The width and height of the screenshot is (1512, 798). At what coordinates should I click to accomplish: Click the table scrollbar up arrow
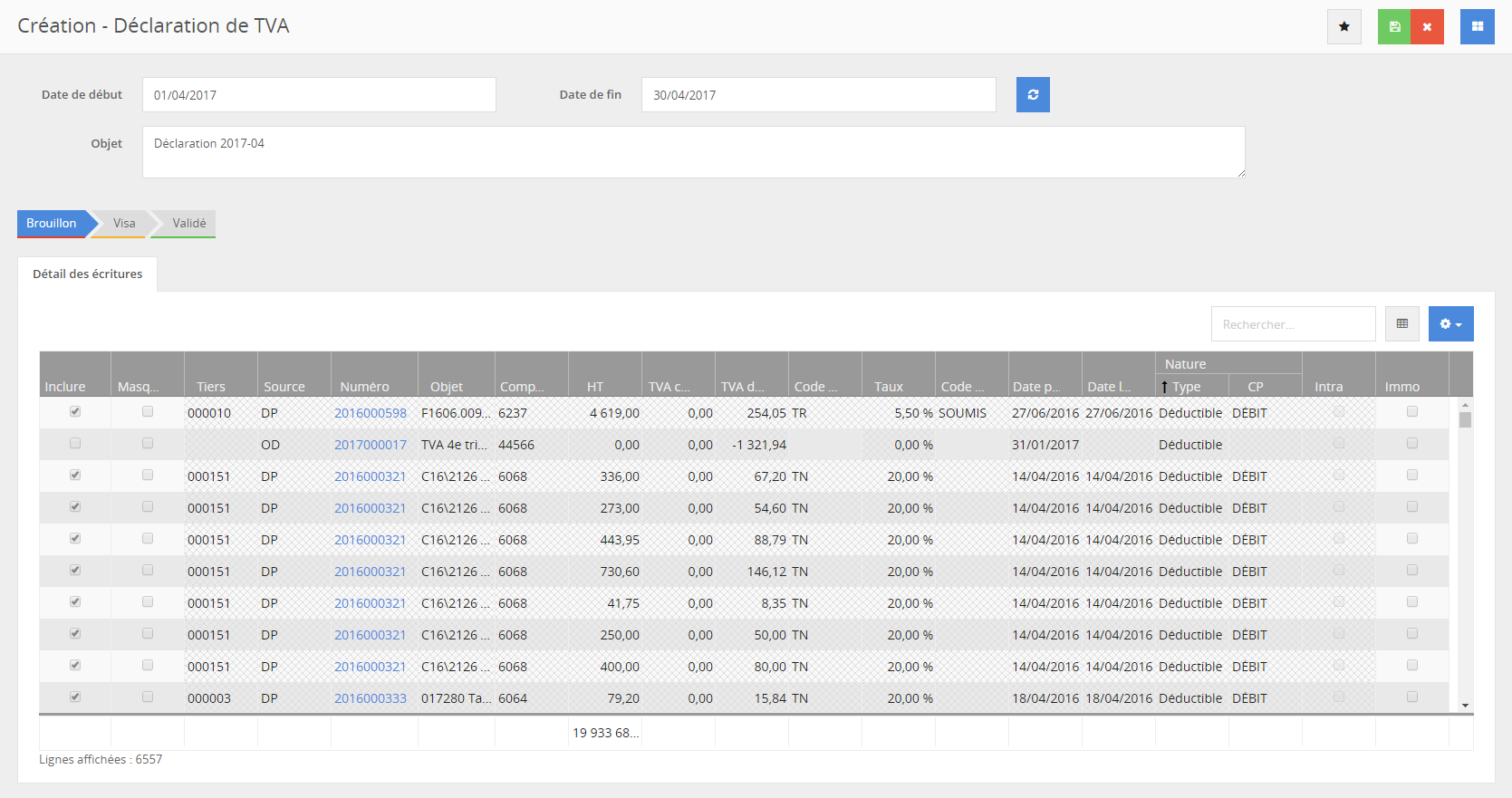pyautogui.click(x=1465, y=406)
